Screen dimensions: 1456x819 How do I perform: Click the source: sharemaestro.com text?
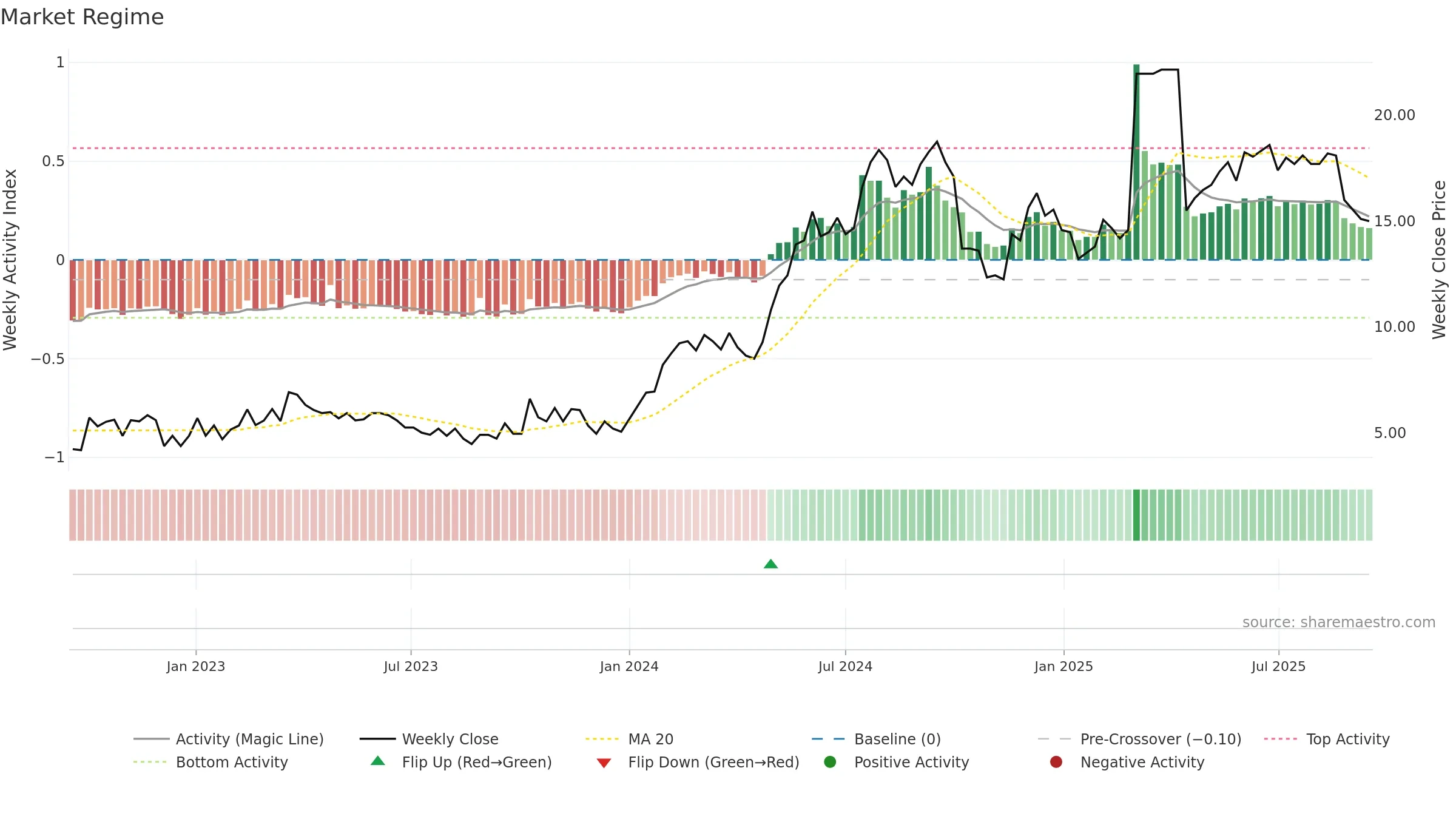[x=1339, y=622]
